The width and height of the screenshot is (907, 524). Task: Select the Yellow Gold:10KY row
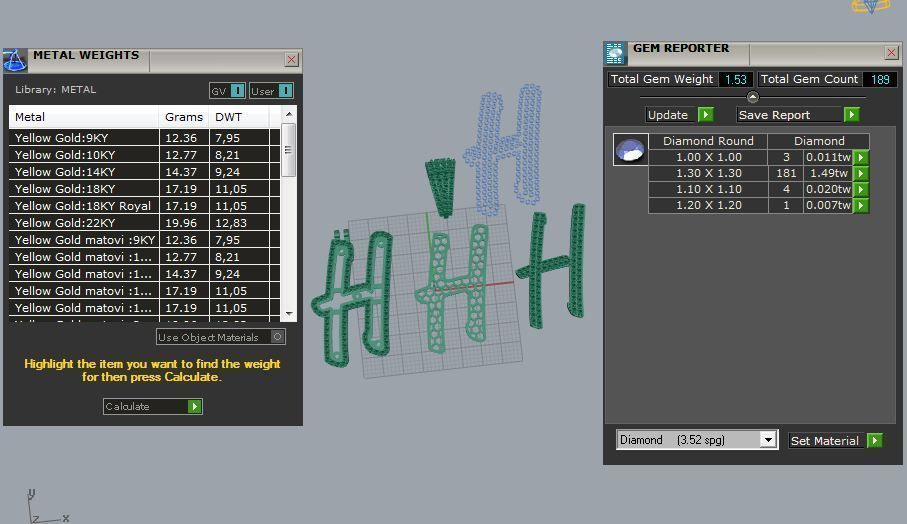145,155
